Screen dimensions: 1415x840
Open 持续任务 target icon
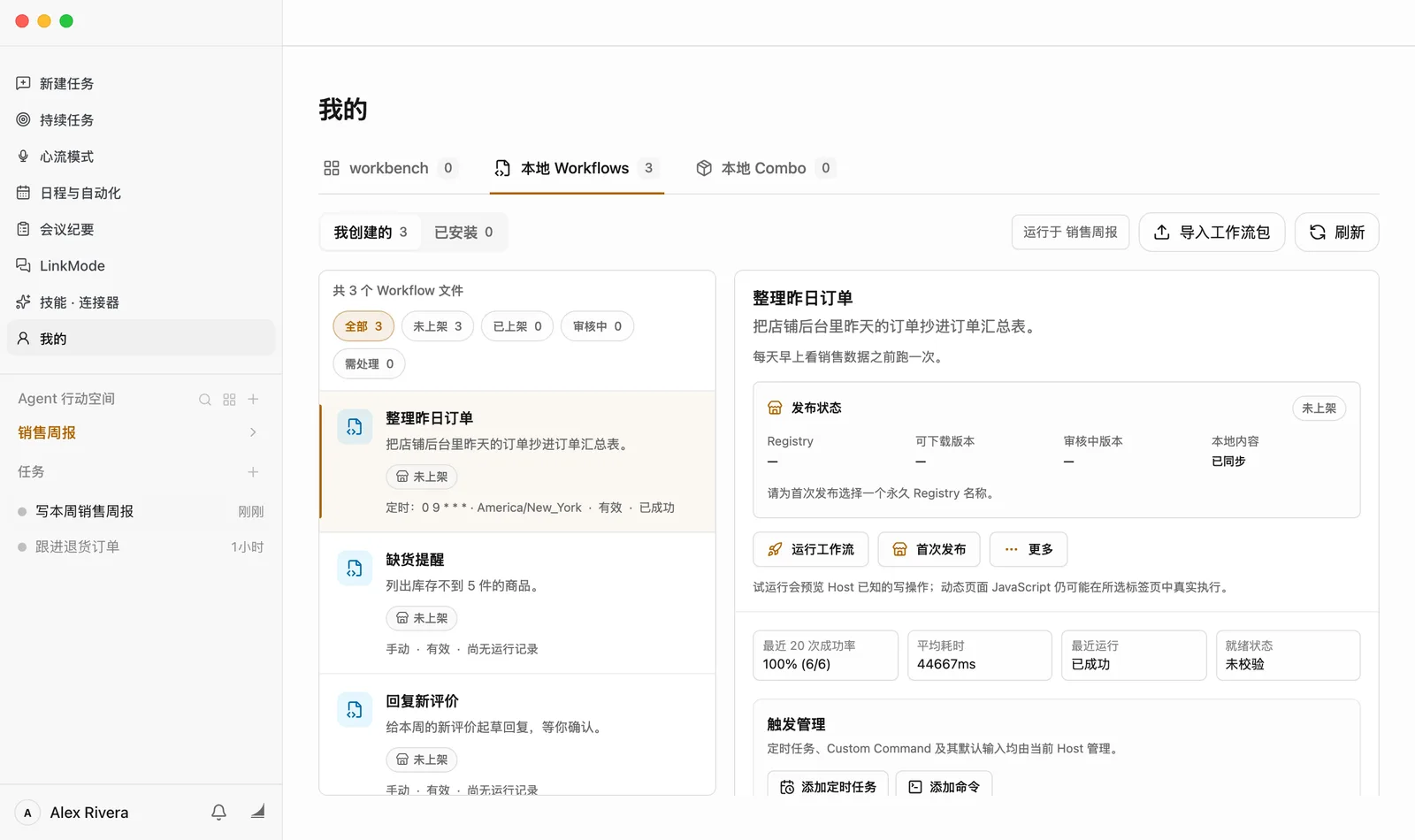pyautogui.click(x=24, y=119)
